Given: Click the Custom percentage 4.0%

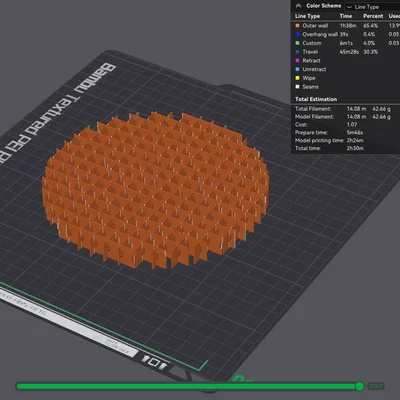Looking at the screenshot, I should tap(369, 43).
